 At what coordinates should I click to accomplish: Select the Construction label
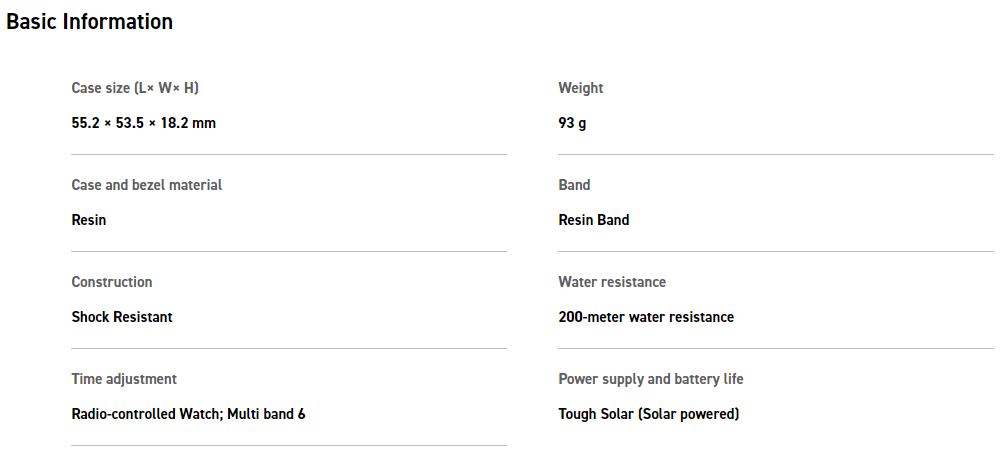click(x=112, y=282)
